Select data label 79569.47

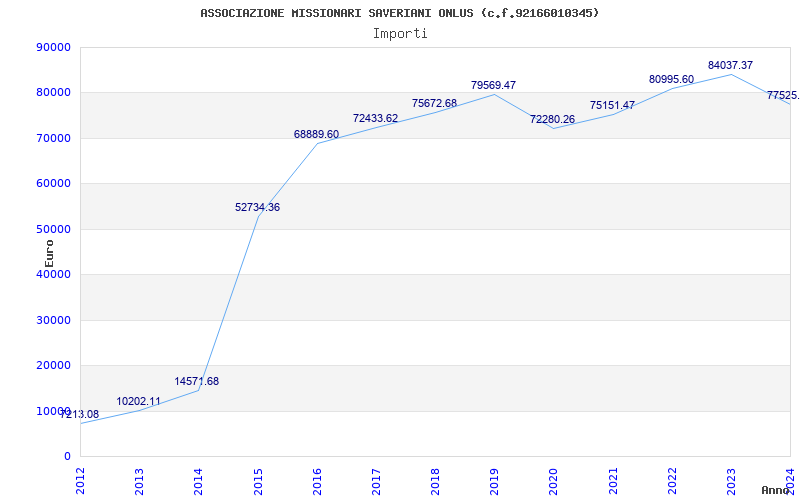tap(494, 85)
